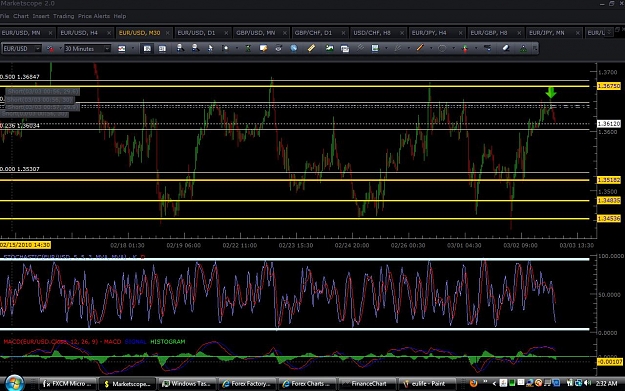
Task: Click the Windows Start orb
Action: (14, 383)
